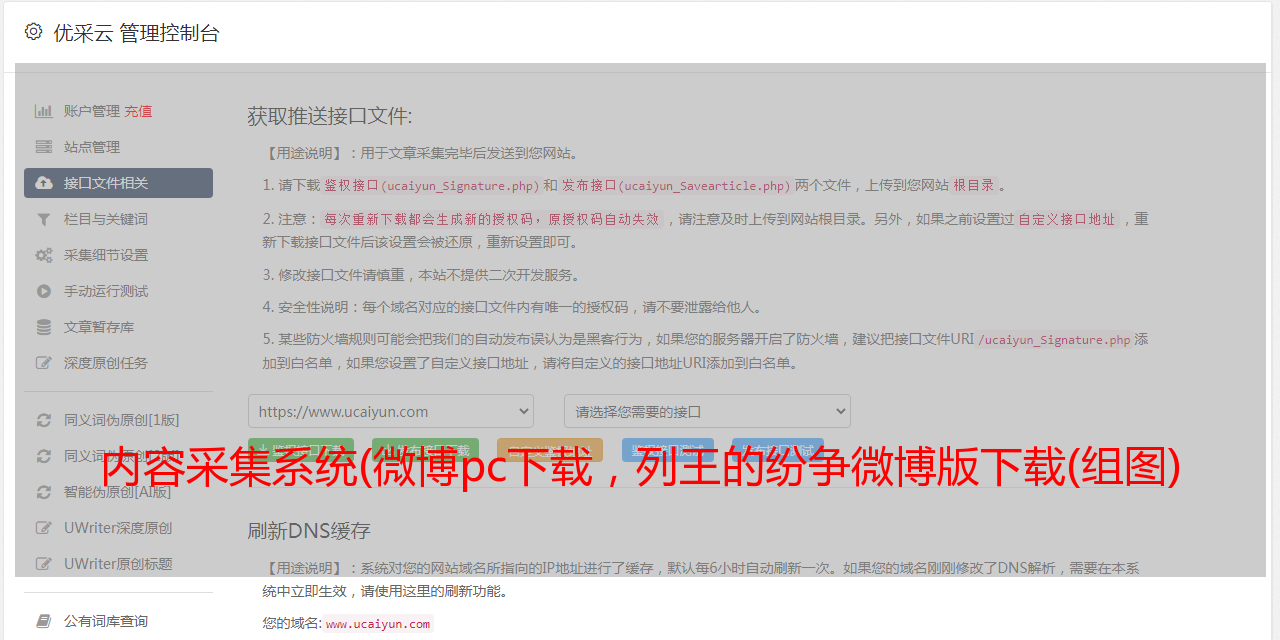Click the blue 发布接口测试 button
The height and width of the screenshot is (640, 1280).
click(x=778, y=451)
